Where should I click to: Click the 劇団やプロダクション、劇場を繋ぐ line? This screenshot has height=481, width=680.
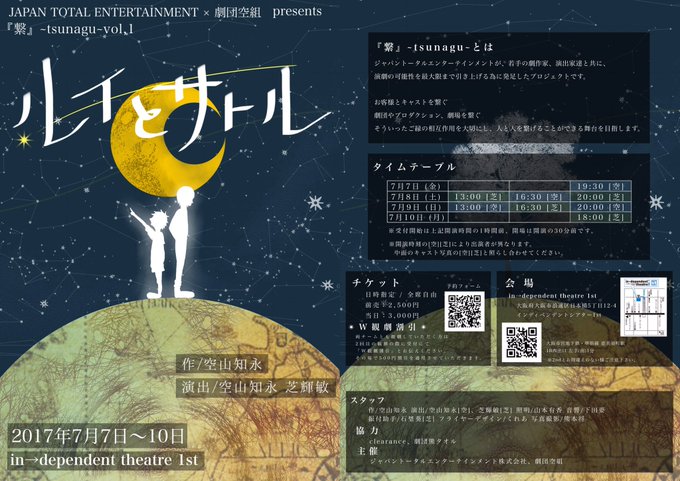[427, 115]
